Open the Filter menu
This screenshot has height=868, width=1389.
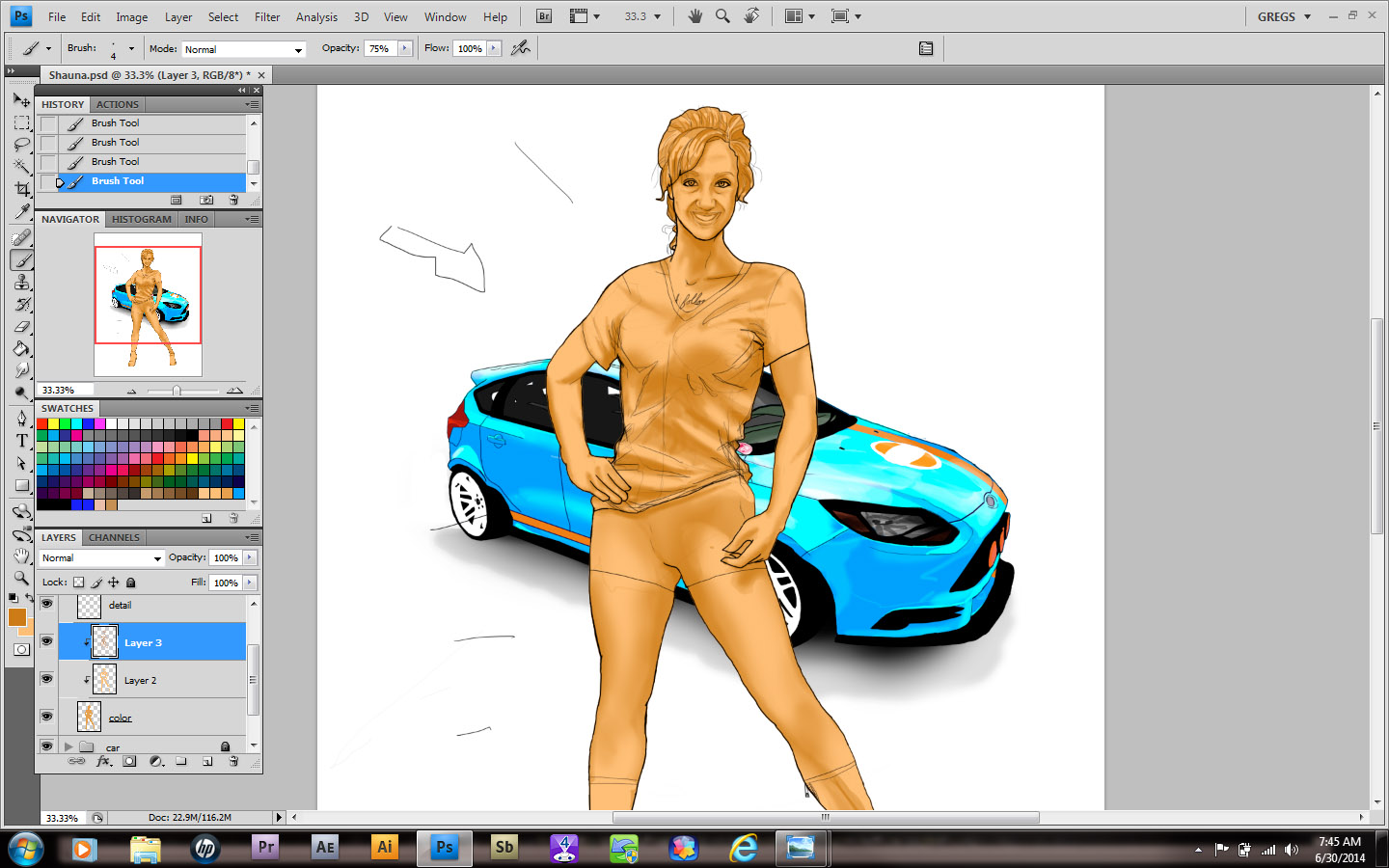(x=267, y=17)
